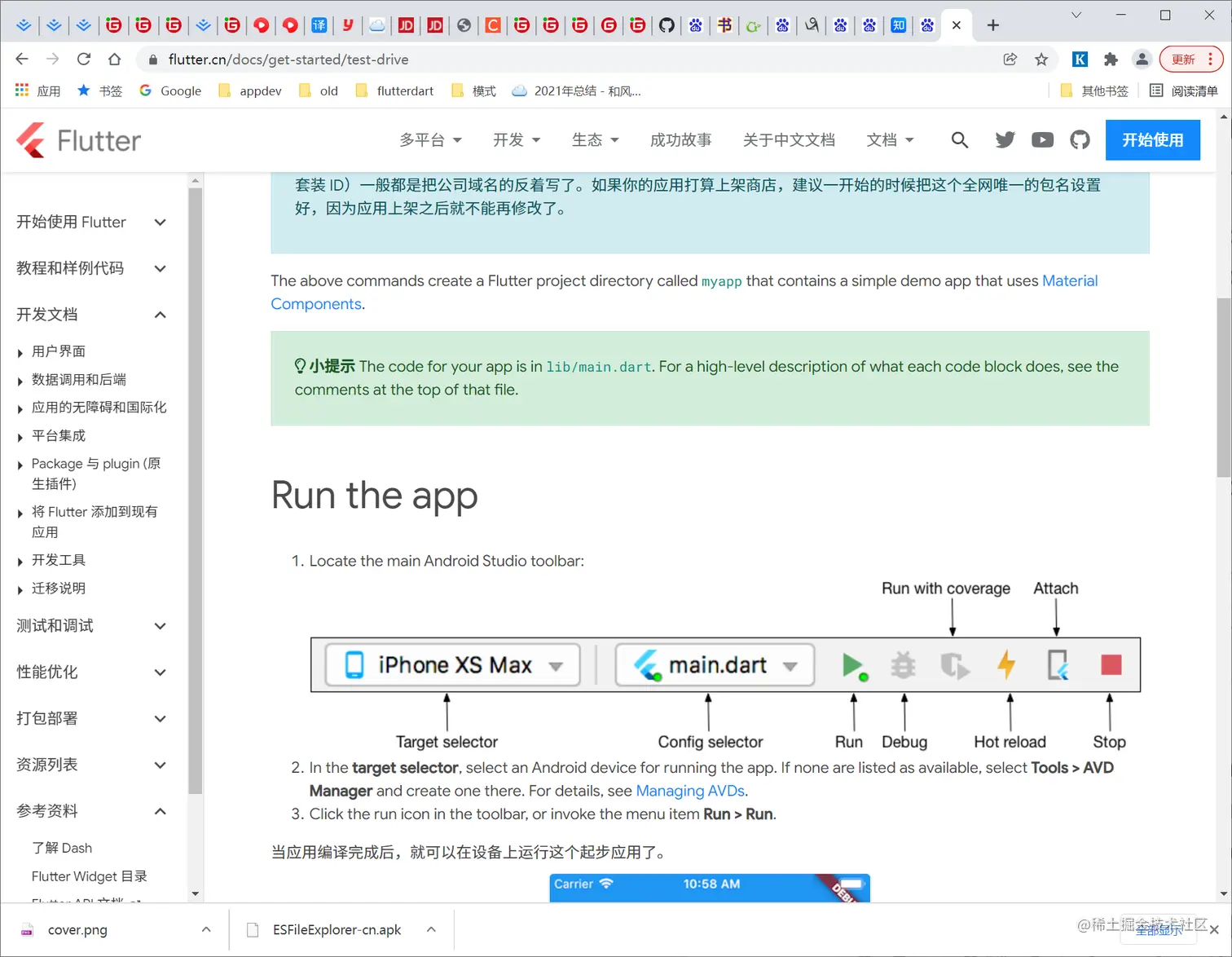Open the flutterdart bookmark folder
1232x957 pixels.
(395, 90)
